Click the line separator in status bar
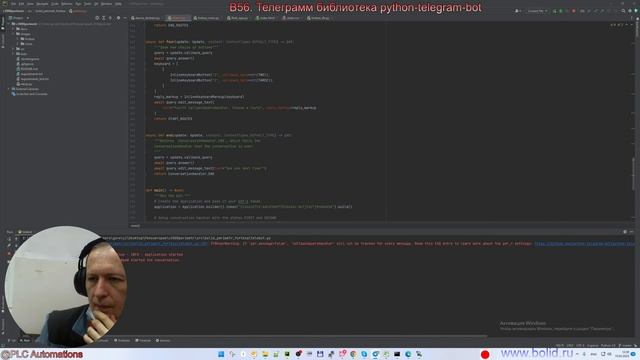 [x=570, y=346]
